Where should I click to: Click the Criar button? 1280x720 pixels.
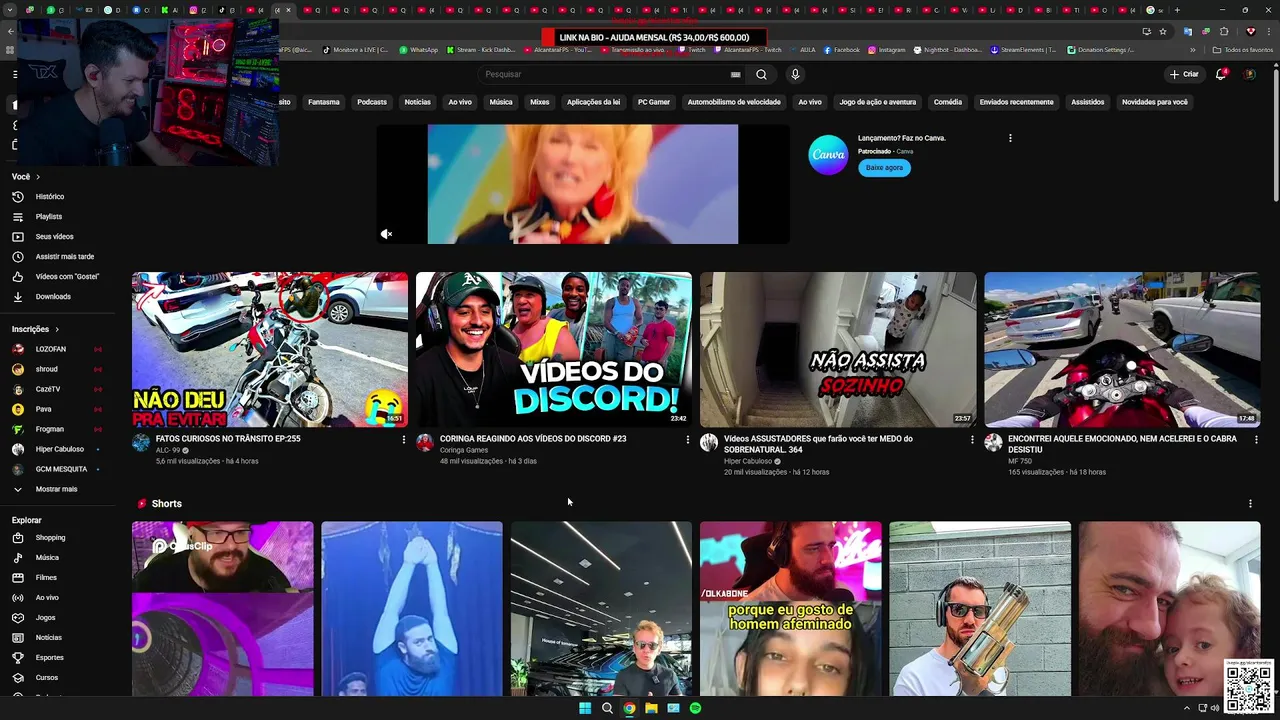pos(1184,74)
